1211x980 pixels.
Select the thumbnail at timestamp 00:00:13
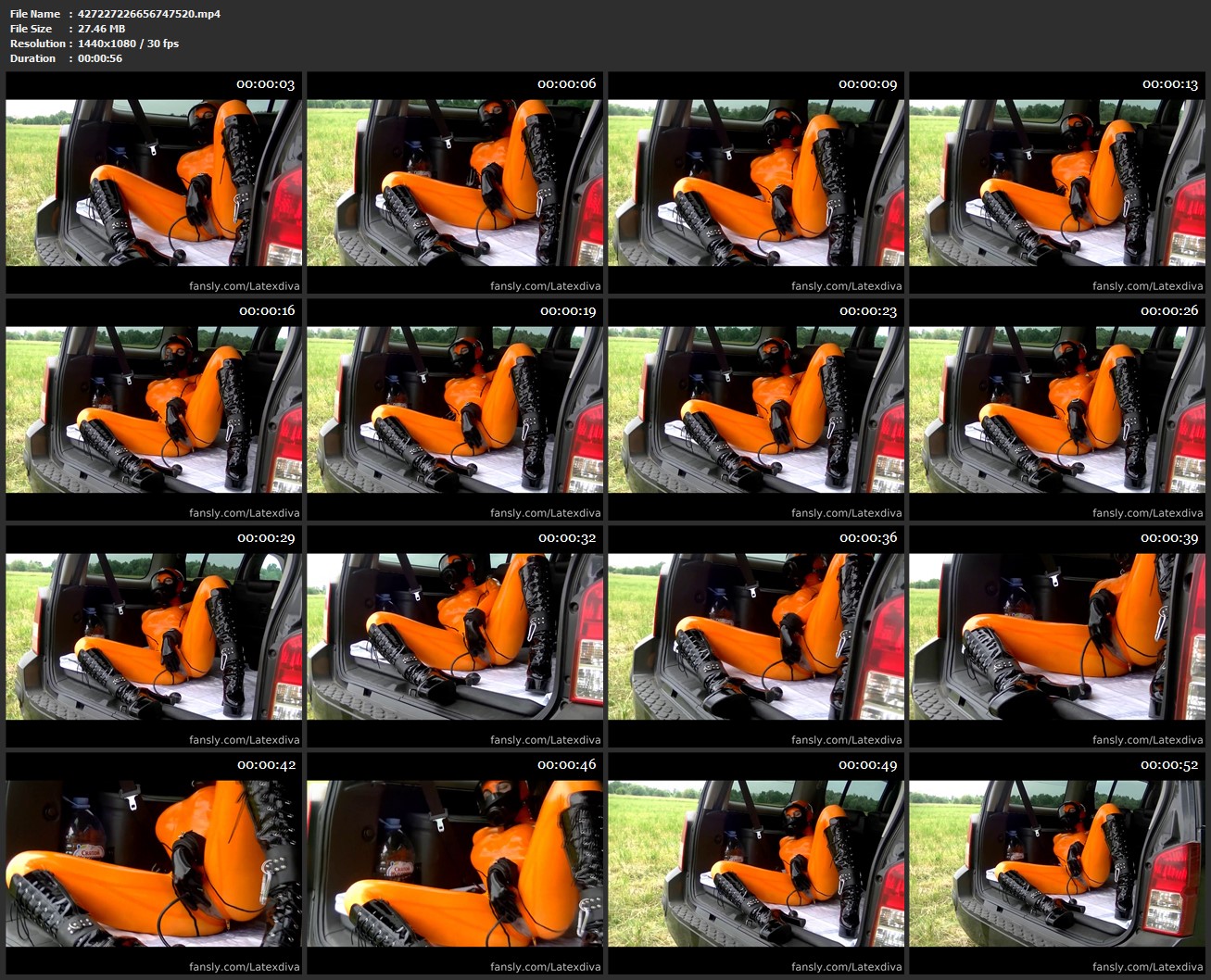pos(1057,182)
